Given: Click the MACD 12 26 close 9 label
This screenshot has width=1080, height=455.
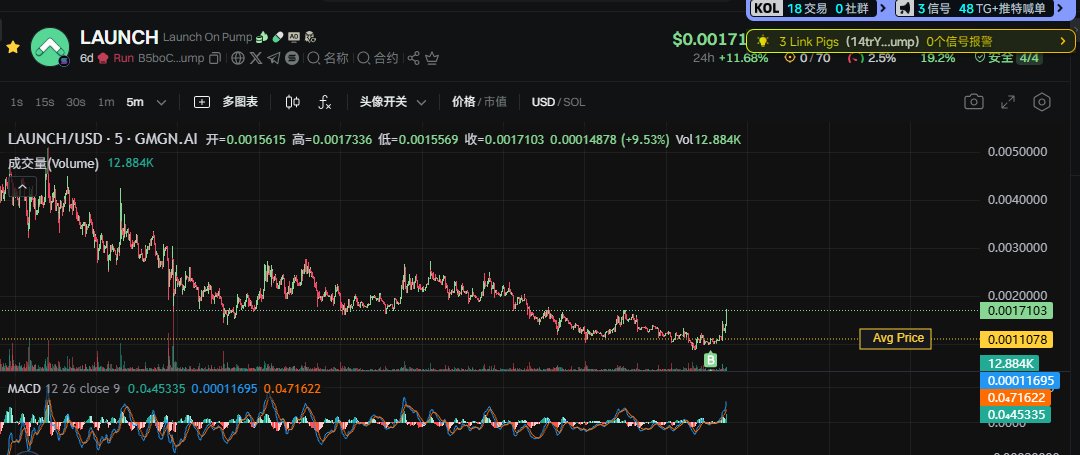Looking at the screenshot, I should [x=63, y=389].
